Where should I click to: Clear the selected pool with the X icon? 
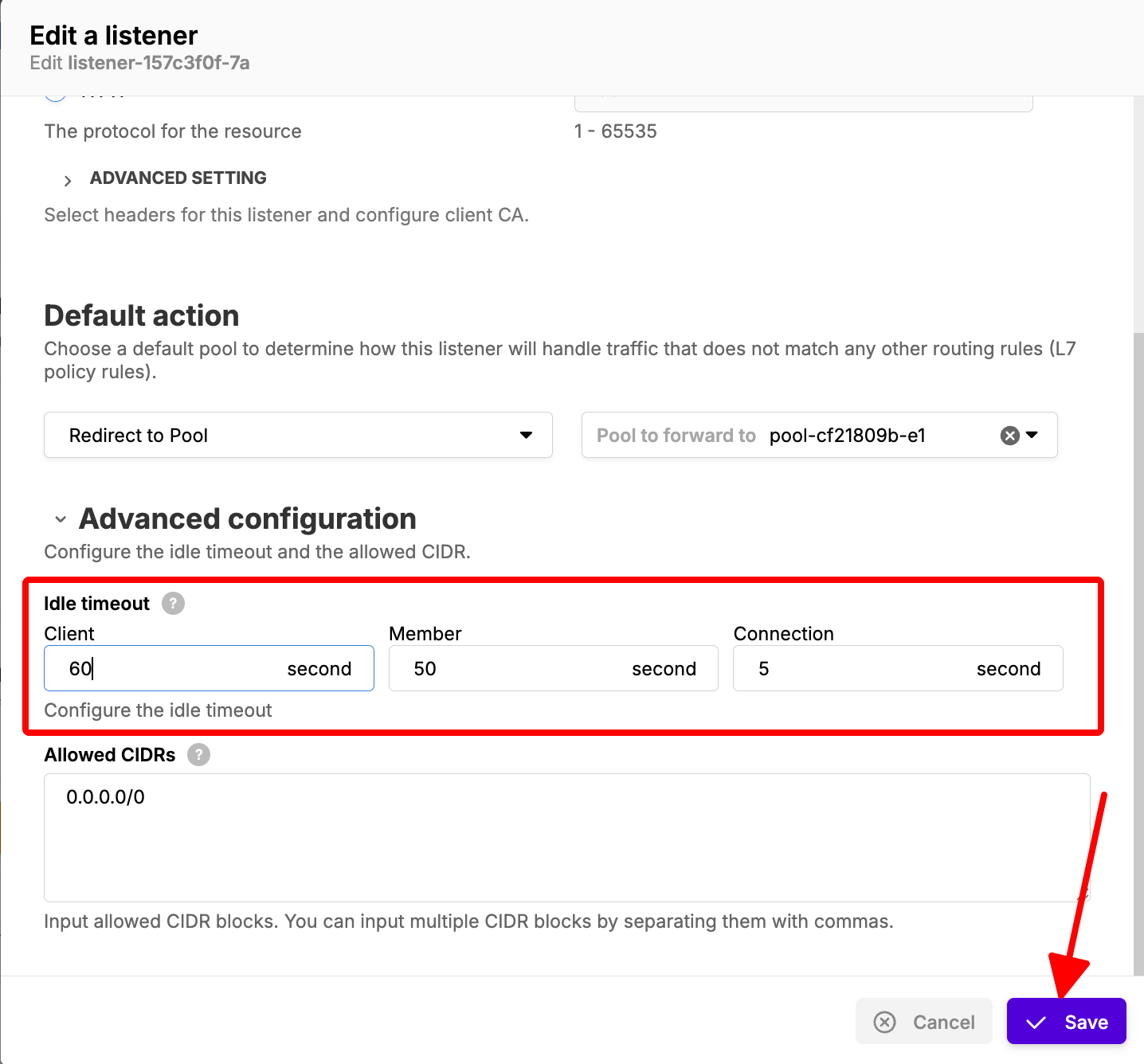point(1009,436)
